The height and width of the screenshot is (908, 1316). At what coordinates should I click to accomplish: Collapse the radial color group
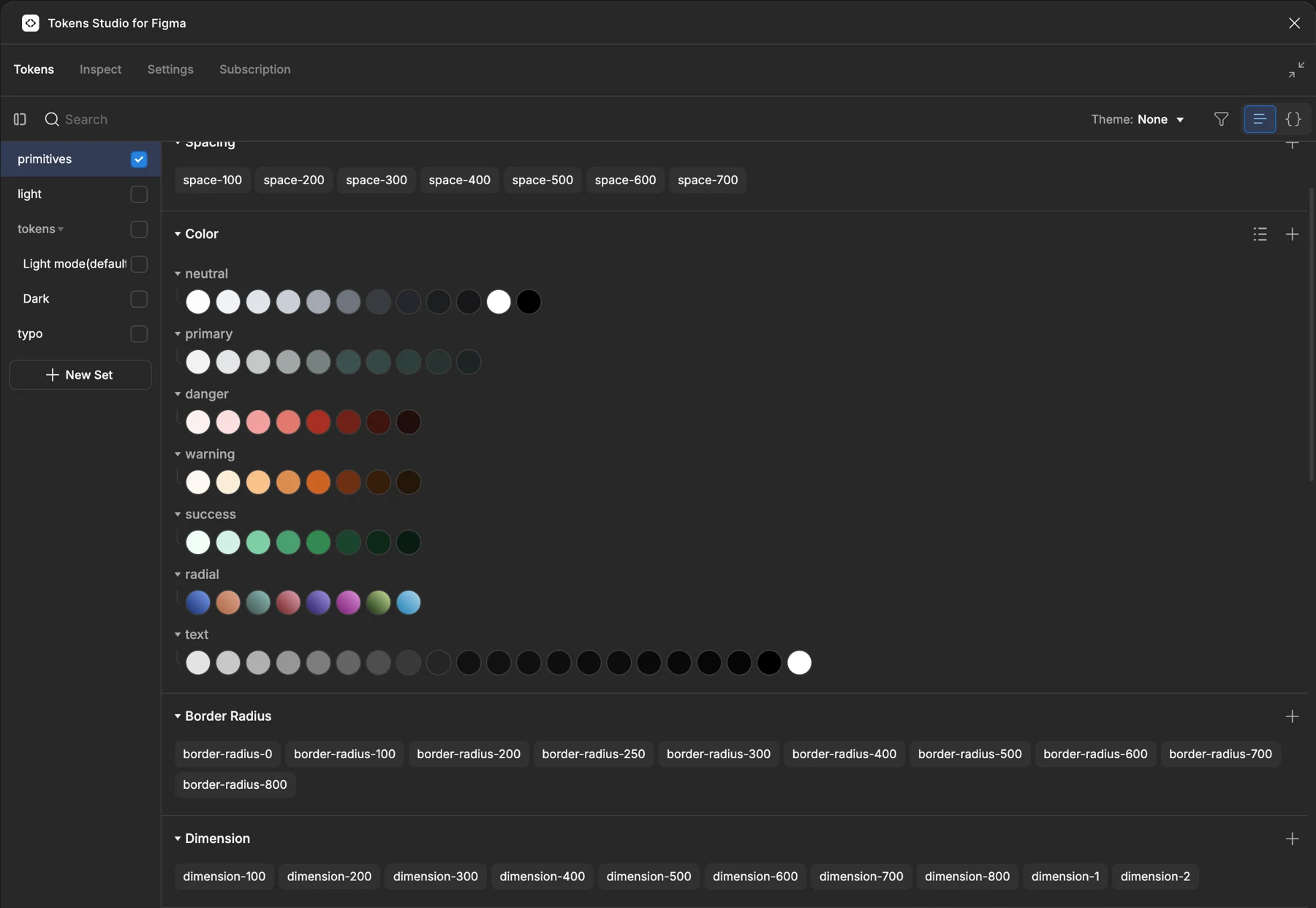pos(177,575)
